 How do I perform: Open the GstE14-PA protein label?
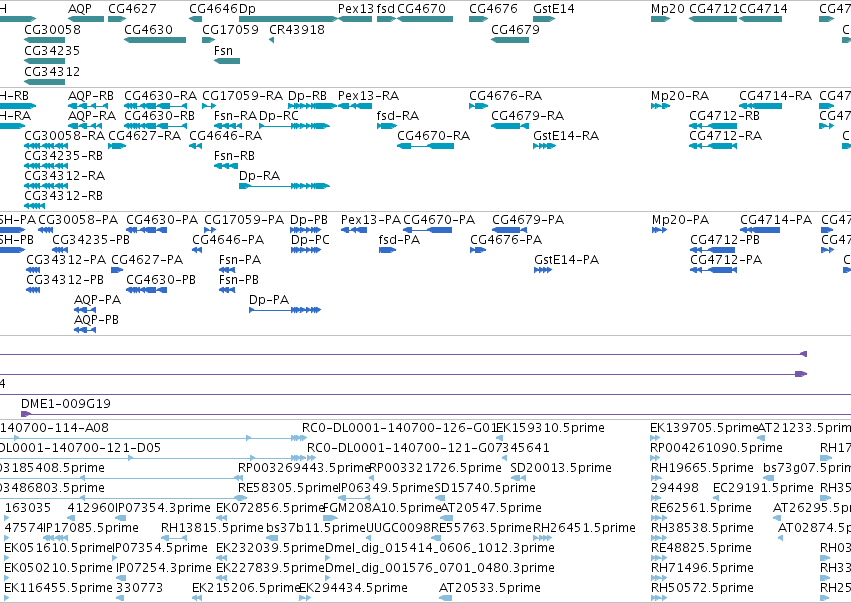(567, 260)
